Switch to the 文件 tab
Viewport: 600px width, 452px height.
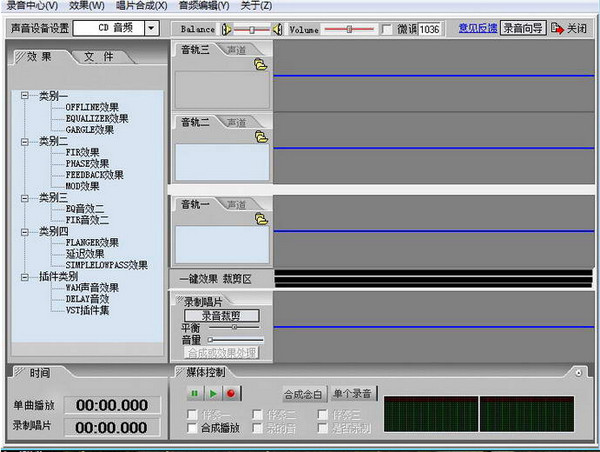[99, 57]
